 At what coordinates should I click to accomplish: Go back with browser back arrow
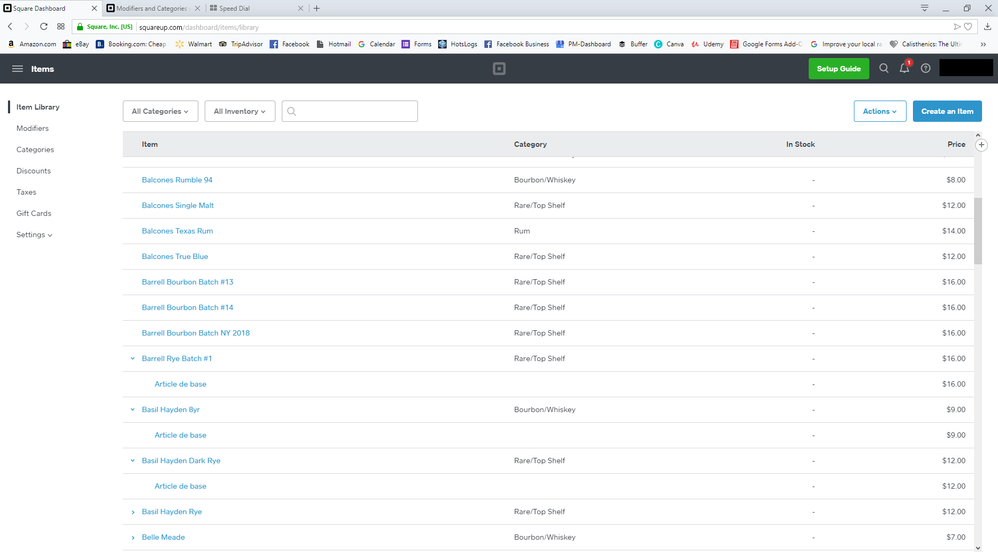[x=10, y=27]
